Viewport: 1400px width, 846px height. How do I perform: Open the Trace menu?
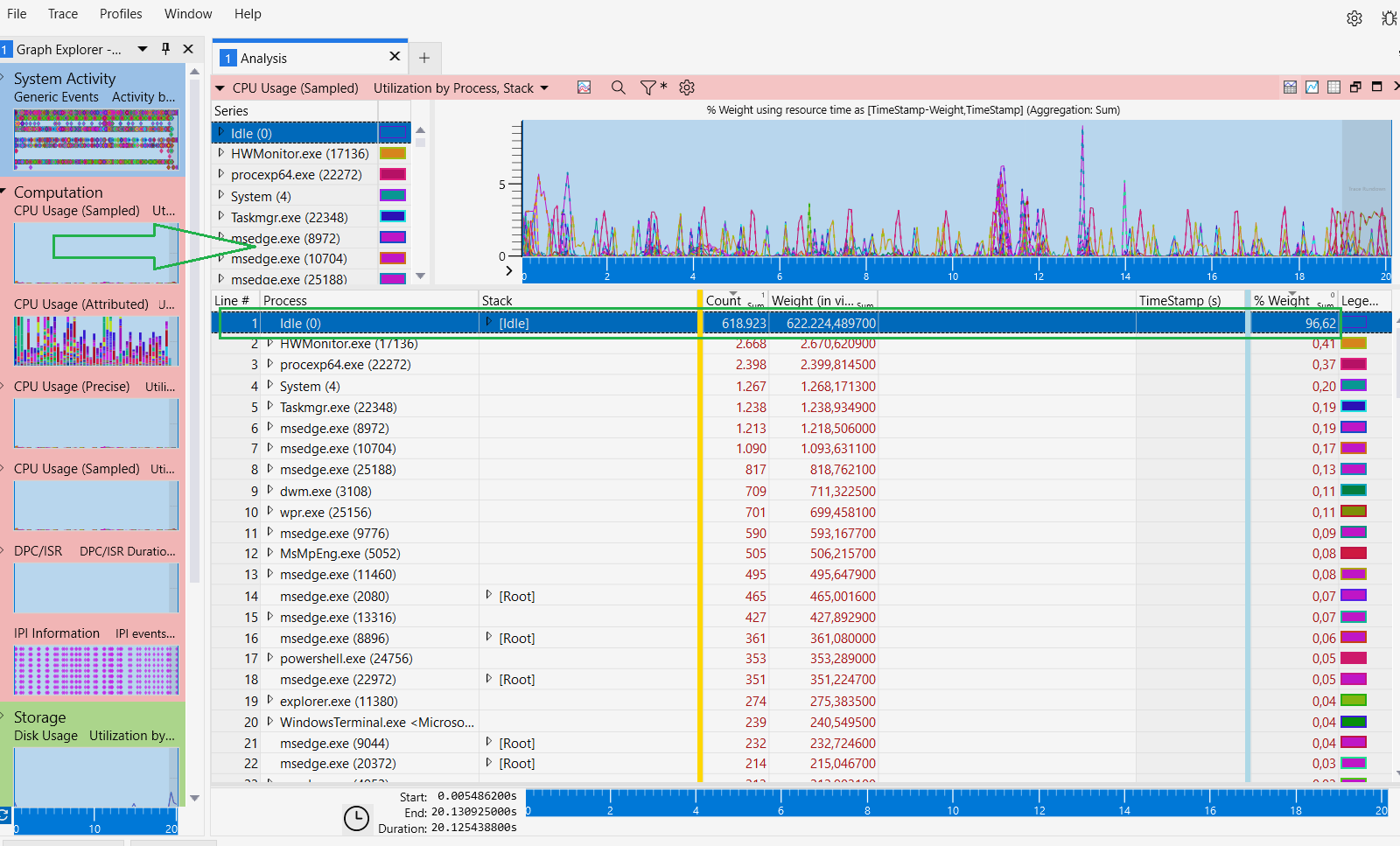[63, 14]
